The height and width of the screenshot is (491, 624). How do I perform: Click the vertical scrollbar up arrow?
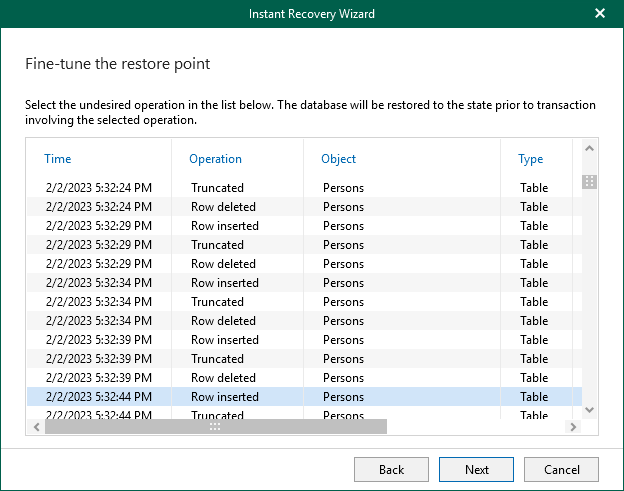589,149
